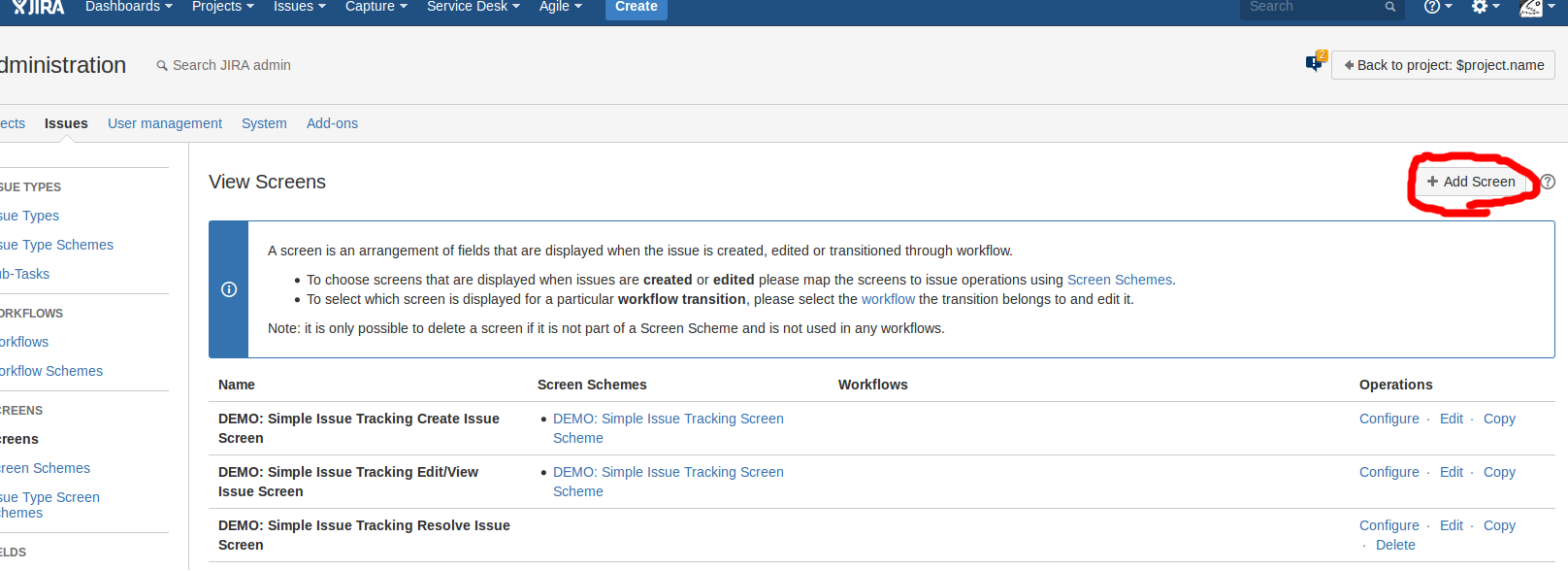The image size is (1568, 571).
Task: Open the help question mark menu
Action: tap(1438, 7)
